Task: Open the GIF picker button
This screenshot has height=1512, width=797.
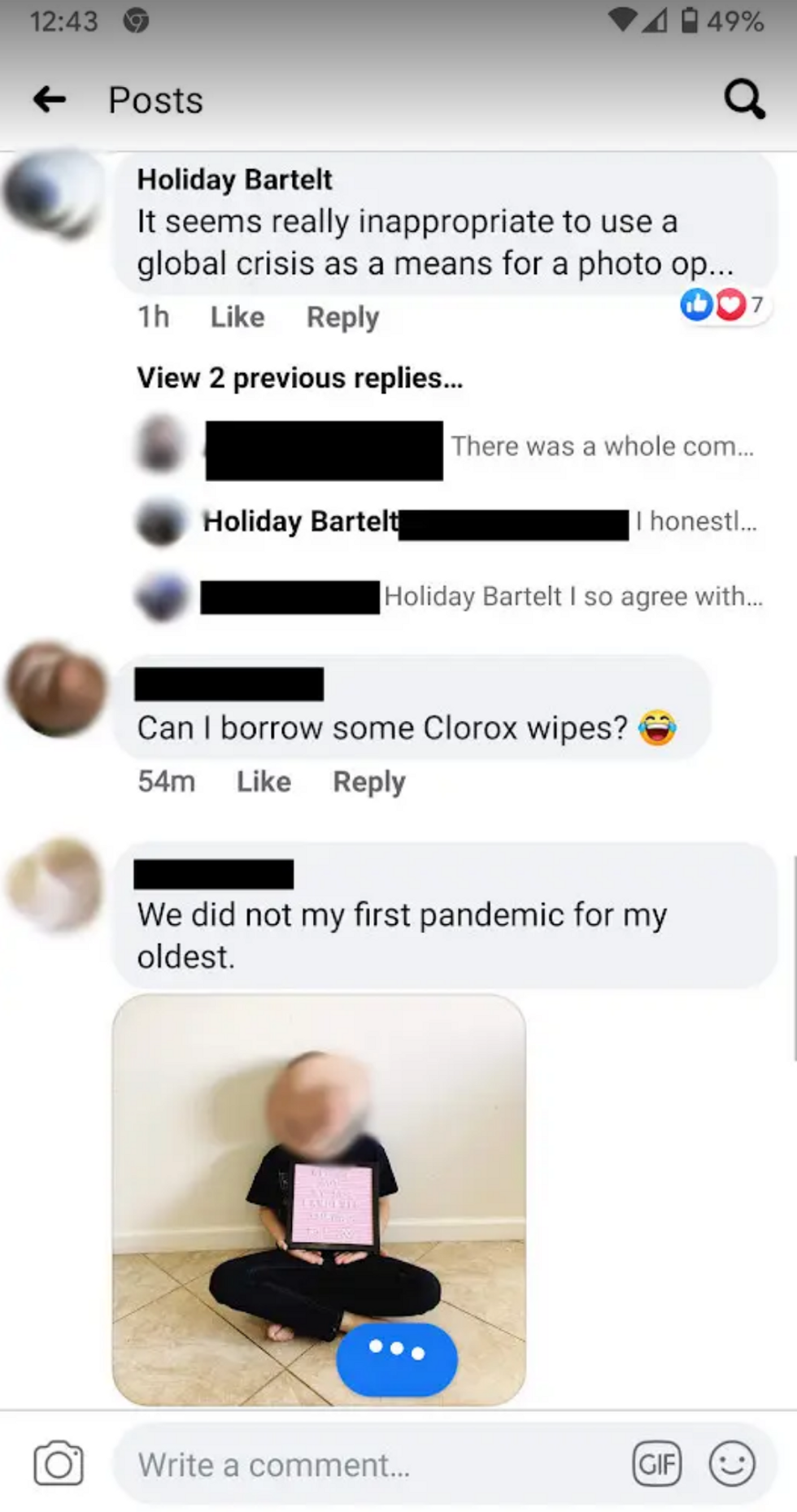Action: (657, 1464)
